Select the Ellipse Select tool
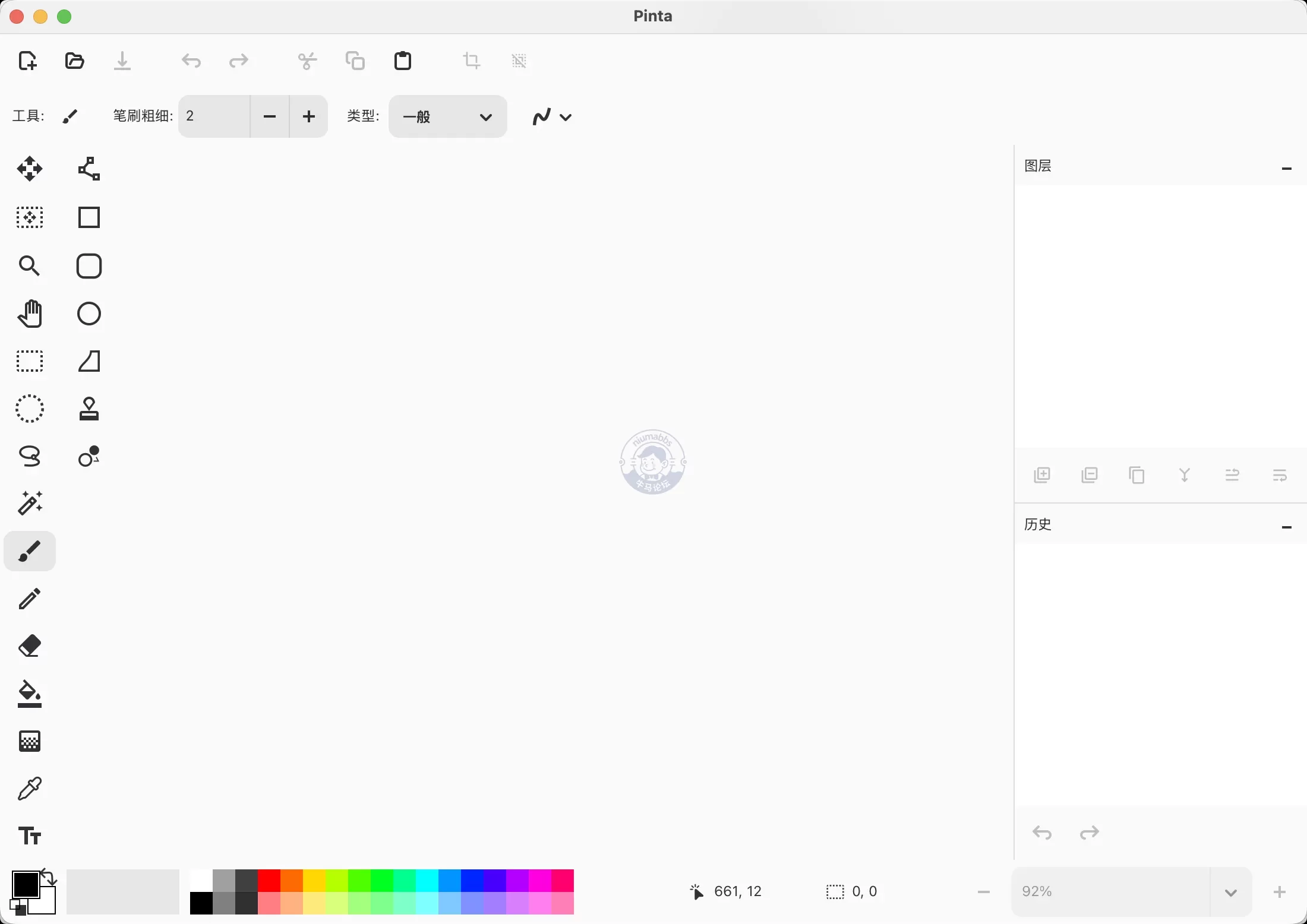The height and width of the screenshot is (924, 1307). [x=30, y=409]
